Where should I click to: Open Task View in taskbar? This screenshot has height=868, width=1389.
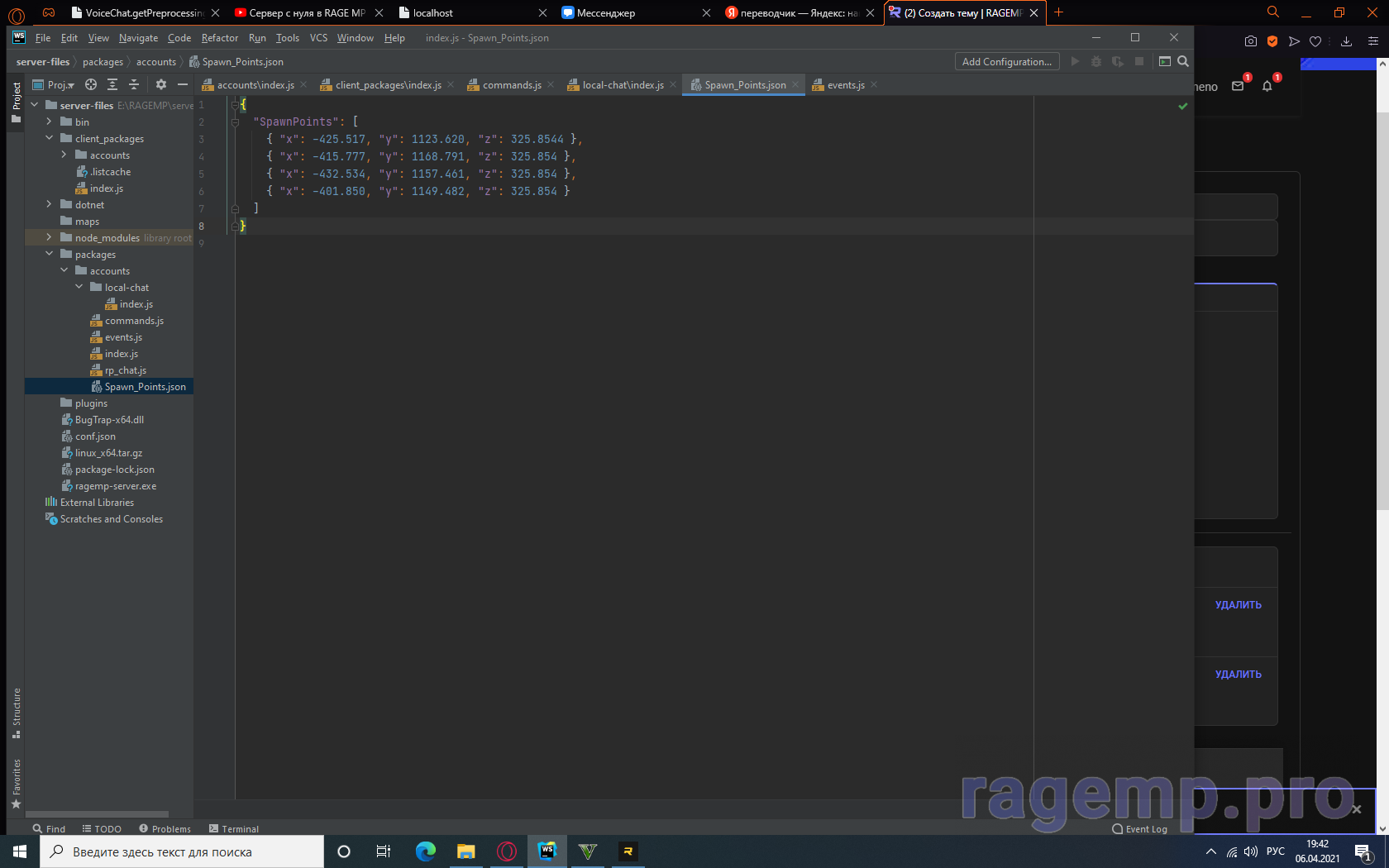click(x=384, y=851)
